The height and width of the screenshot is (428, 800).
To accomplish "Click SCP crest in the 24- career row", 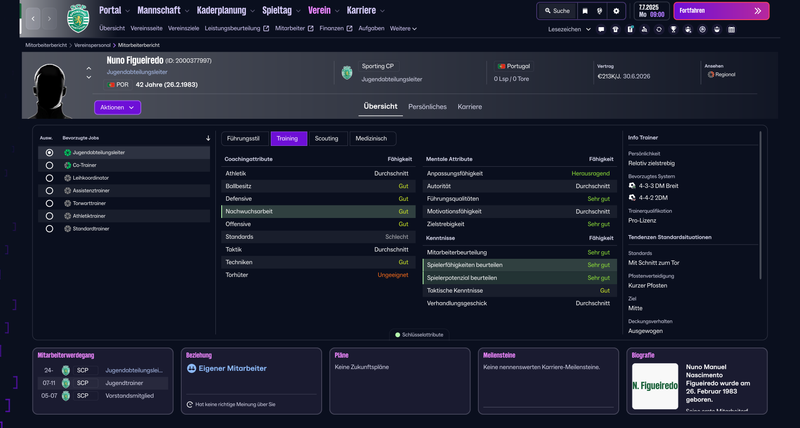I will coord(65,370).
